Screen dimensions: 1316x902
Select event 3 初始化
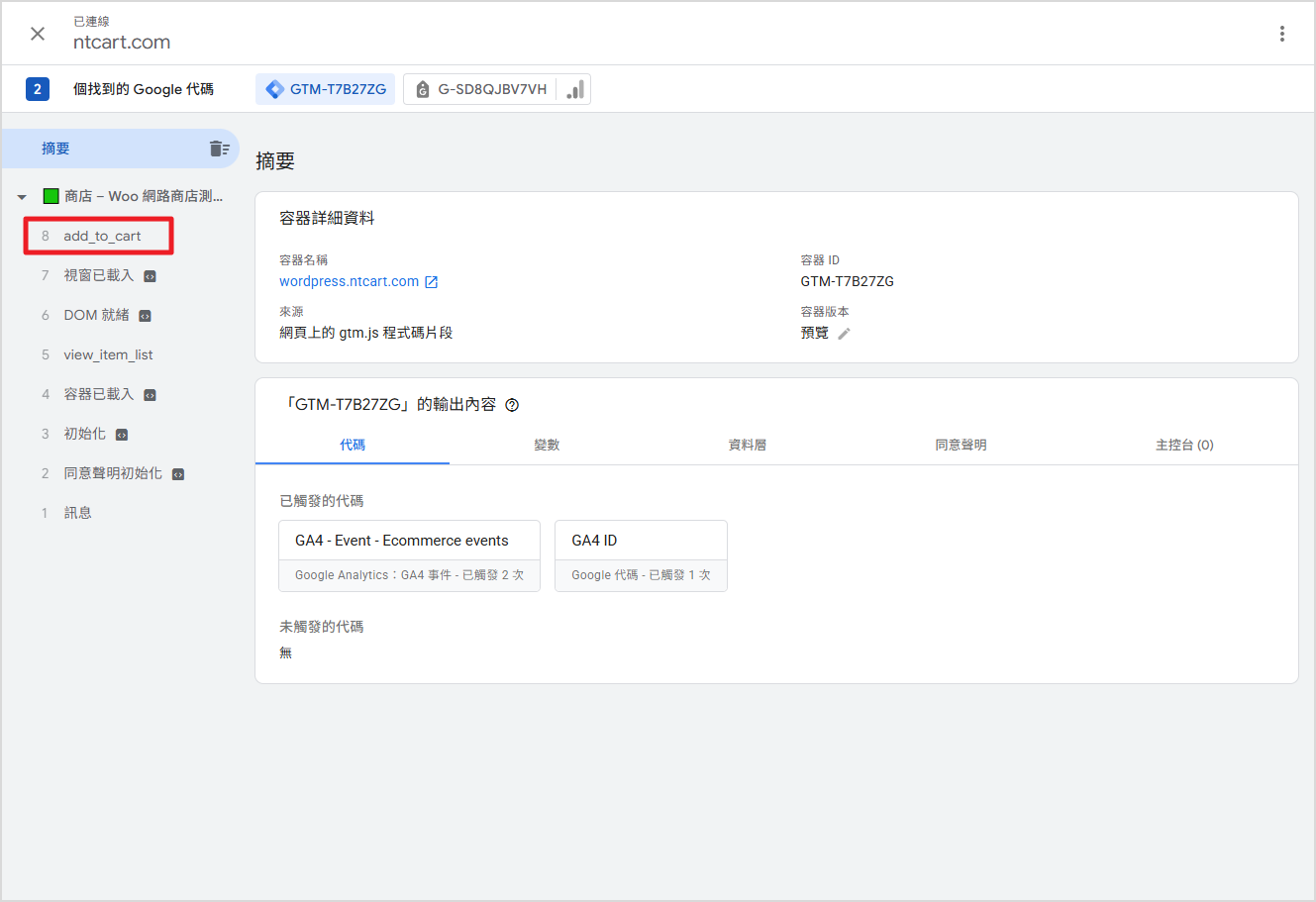(x=84, y=434)
